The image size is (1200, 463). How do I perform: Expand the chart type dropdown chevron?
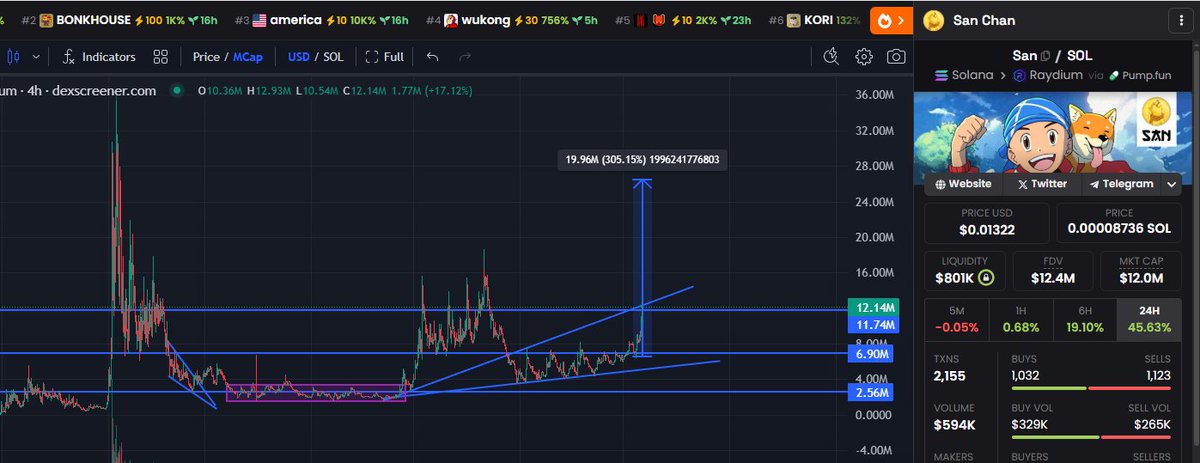pyautogui.click(x=37, y=57)
